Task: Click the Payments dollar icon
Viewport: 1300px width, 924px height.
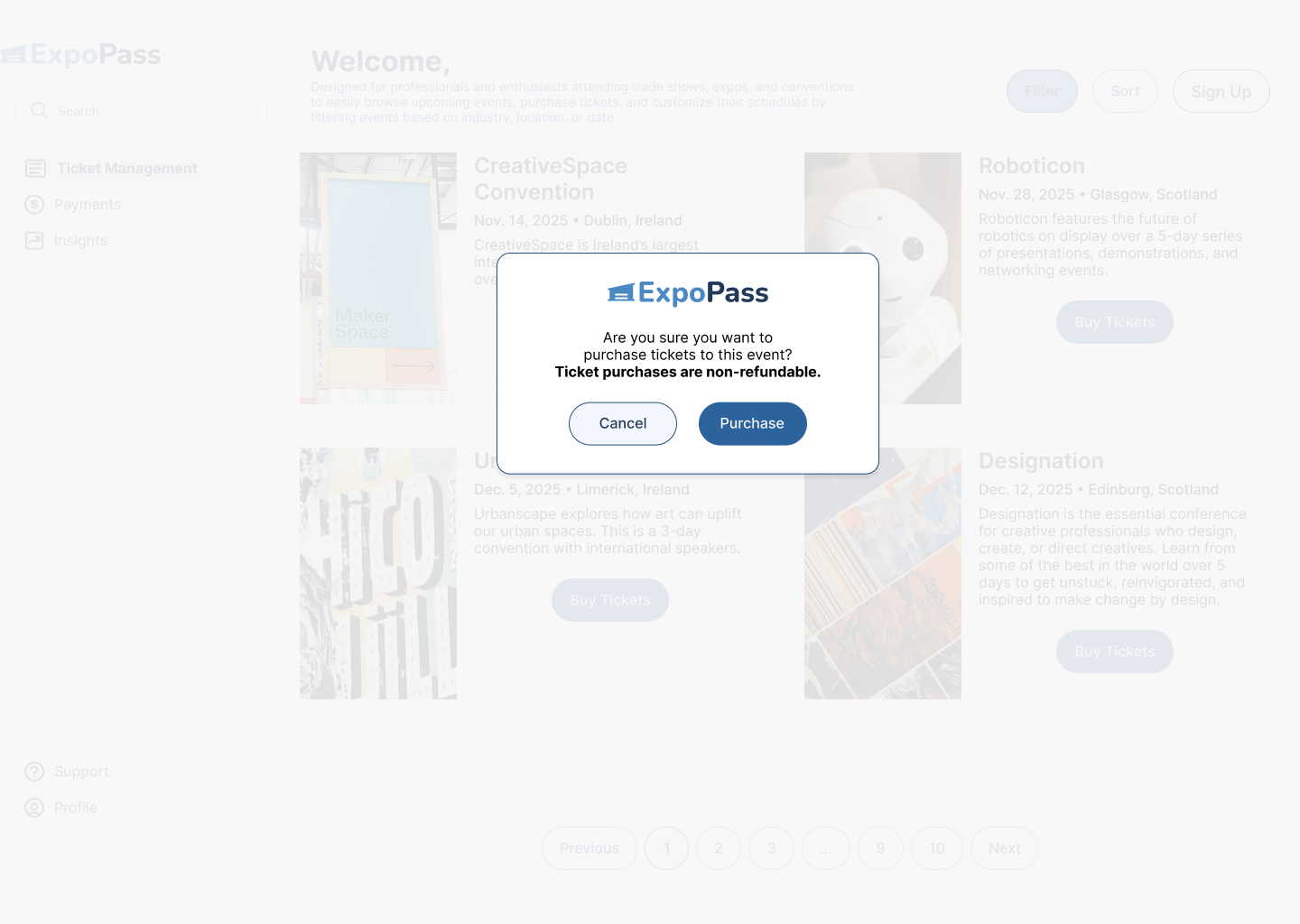Action: (x=34, y=205)
